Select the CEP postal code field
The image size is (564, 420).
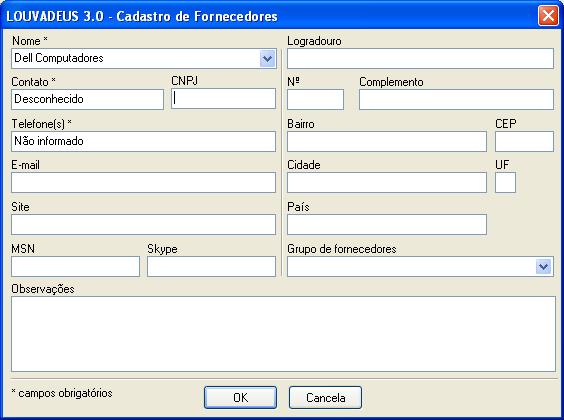coord(524,141)
